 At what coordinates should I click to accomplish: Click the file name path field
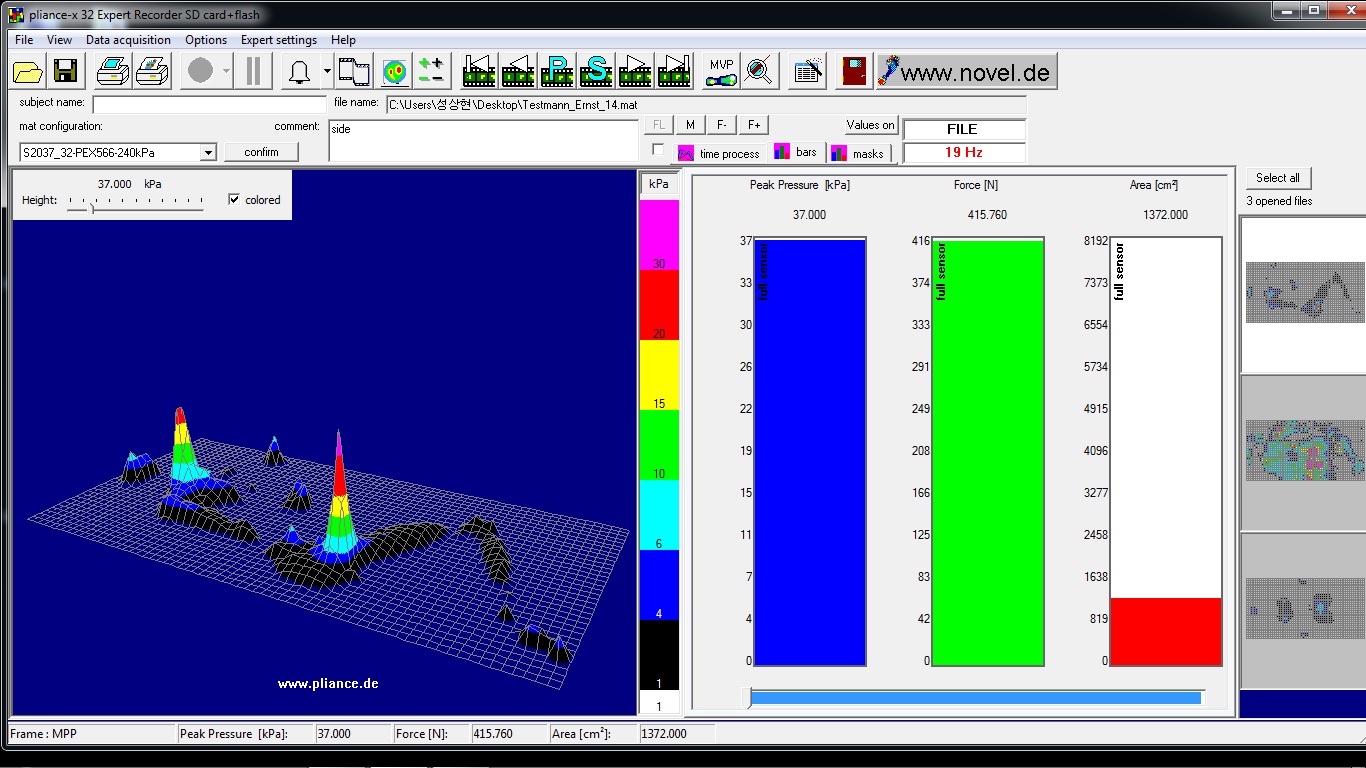pos(706,104)
